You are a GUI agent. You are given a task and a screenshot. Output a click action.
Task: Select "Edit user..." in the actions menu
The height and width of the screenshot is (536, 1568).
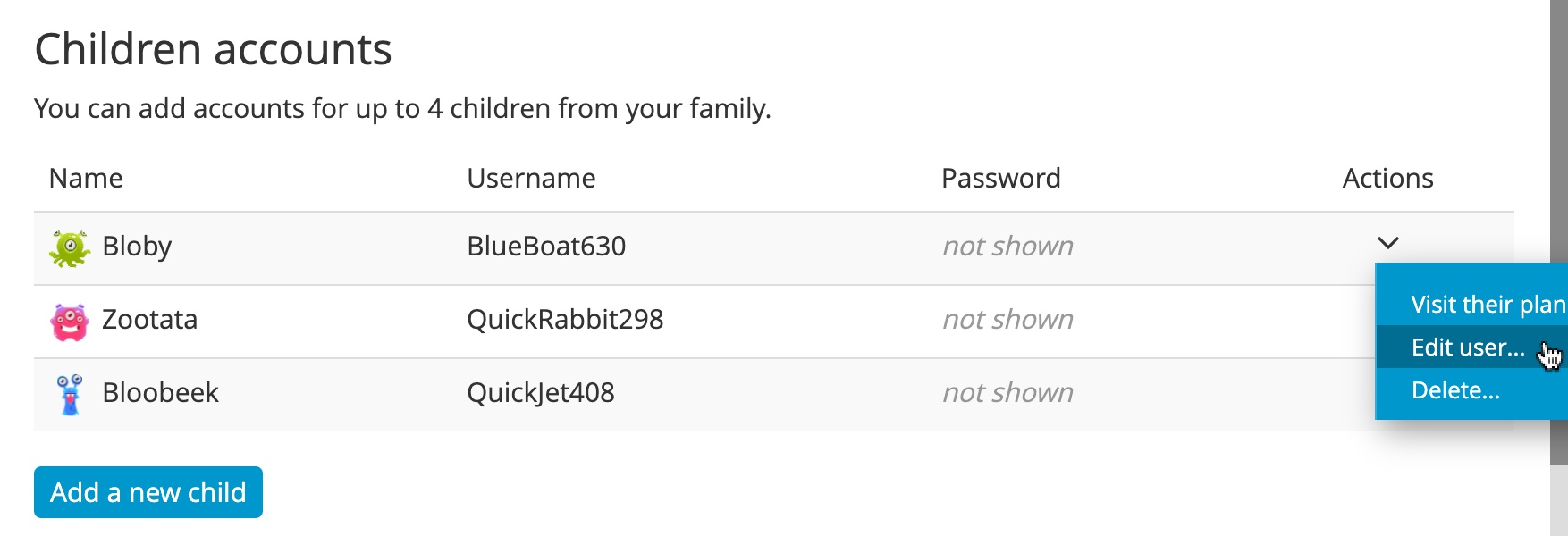click(1468, 348)
